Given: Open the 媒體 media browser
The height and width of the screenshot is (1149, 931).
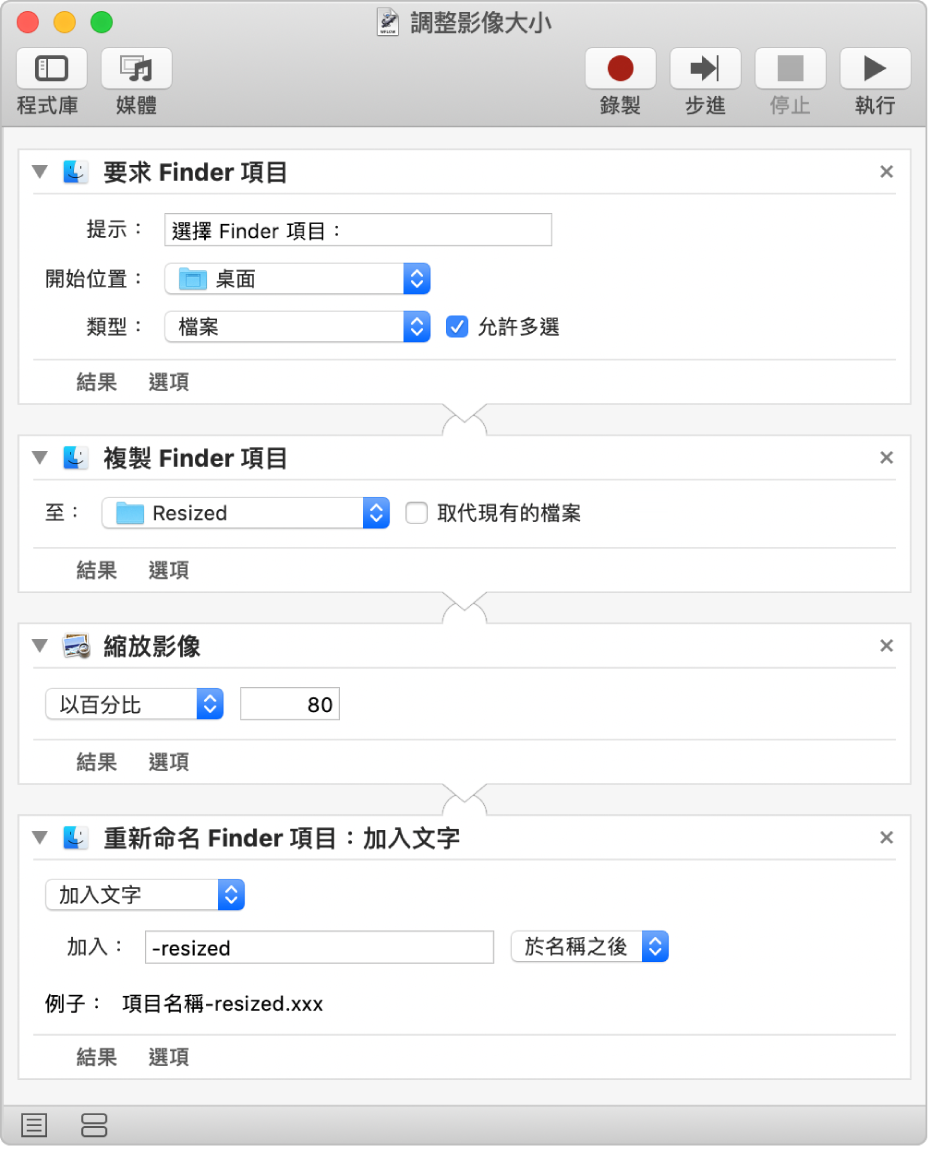Looking at the screenshot, I should 136,69.
